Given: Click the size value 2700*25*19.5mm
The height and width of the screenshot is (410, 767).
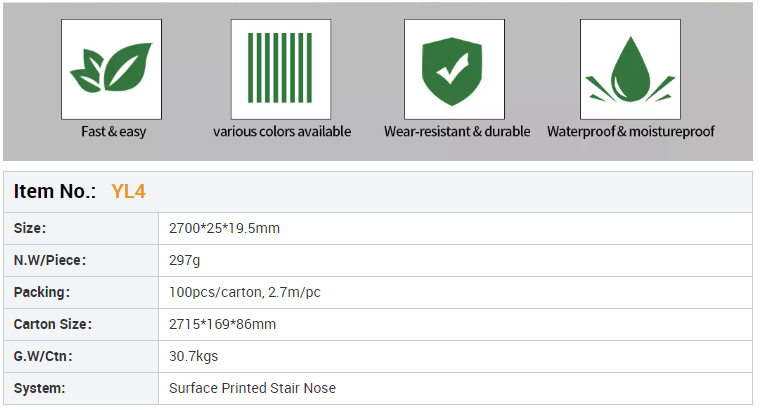Looking at the screenshot, I should [225, 228].
